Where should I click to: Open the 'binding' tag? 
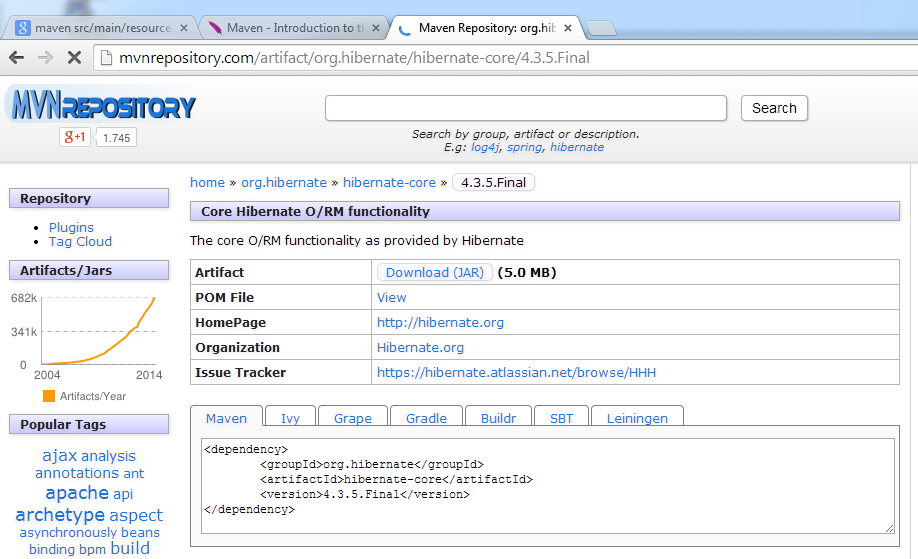coord(52,550)
